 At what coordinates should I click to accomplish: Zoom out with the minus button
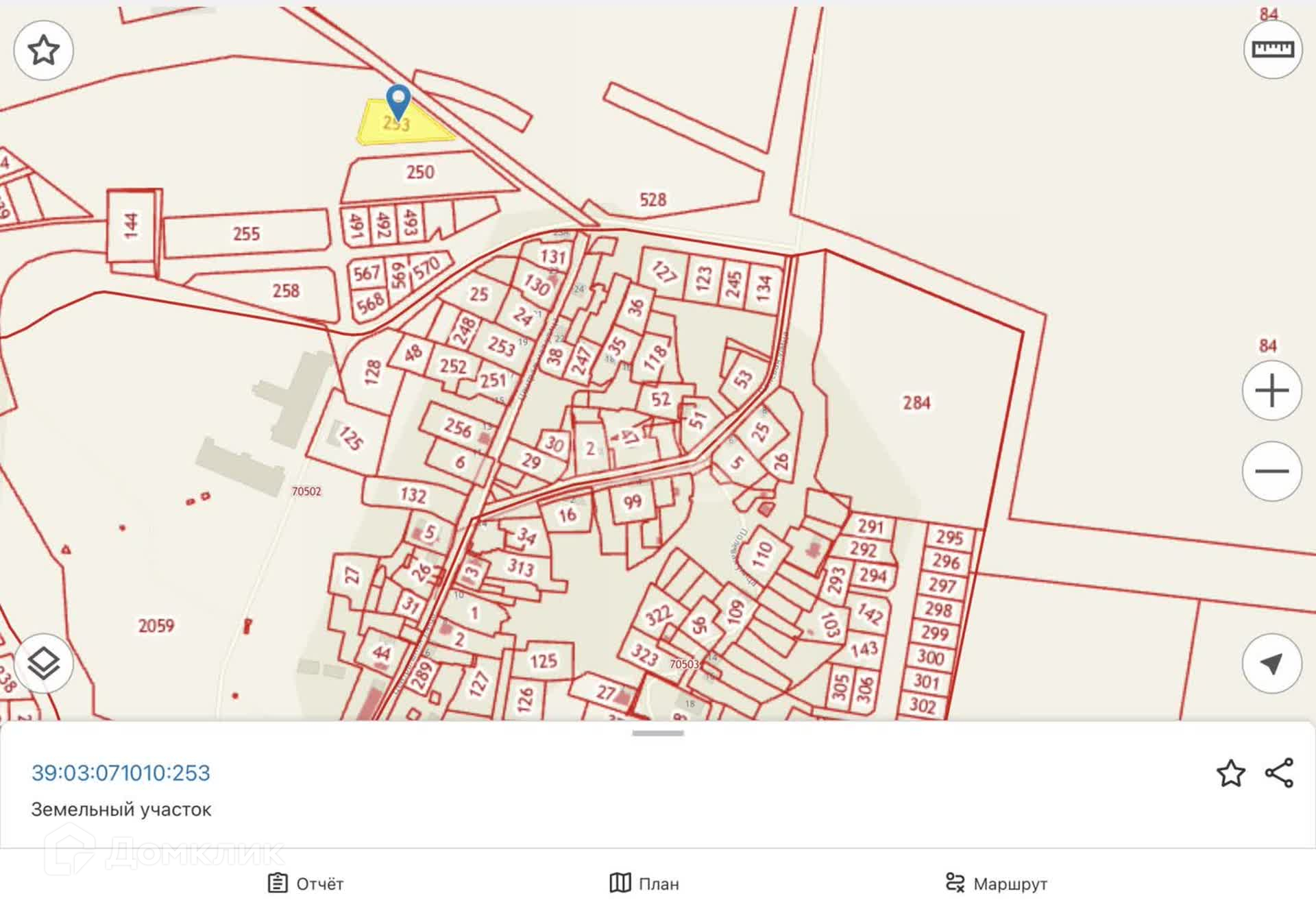1271,471
